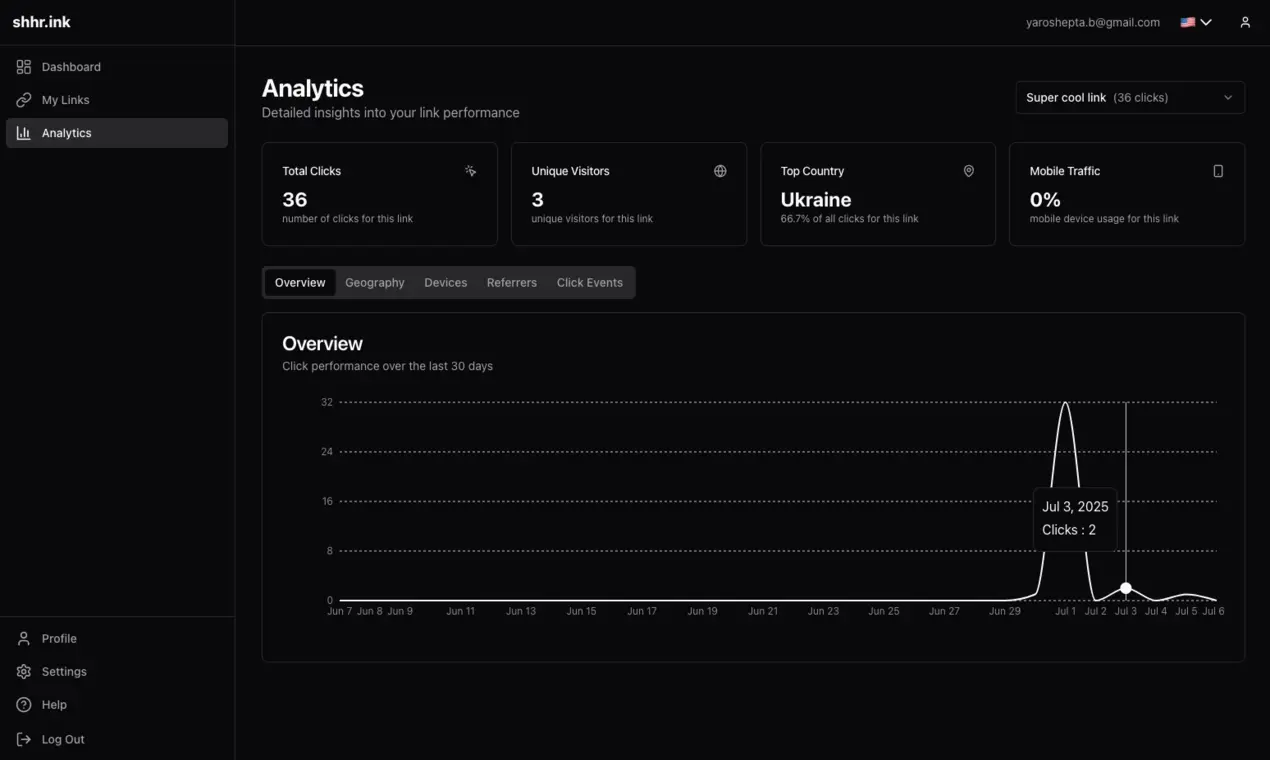Click the 32 y-axis value
The width and height of the screenshot is (1270, 760).
[327, 402]
